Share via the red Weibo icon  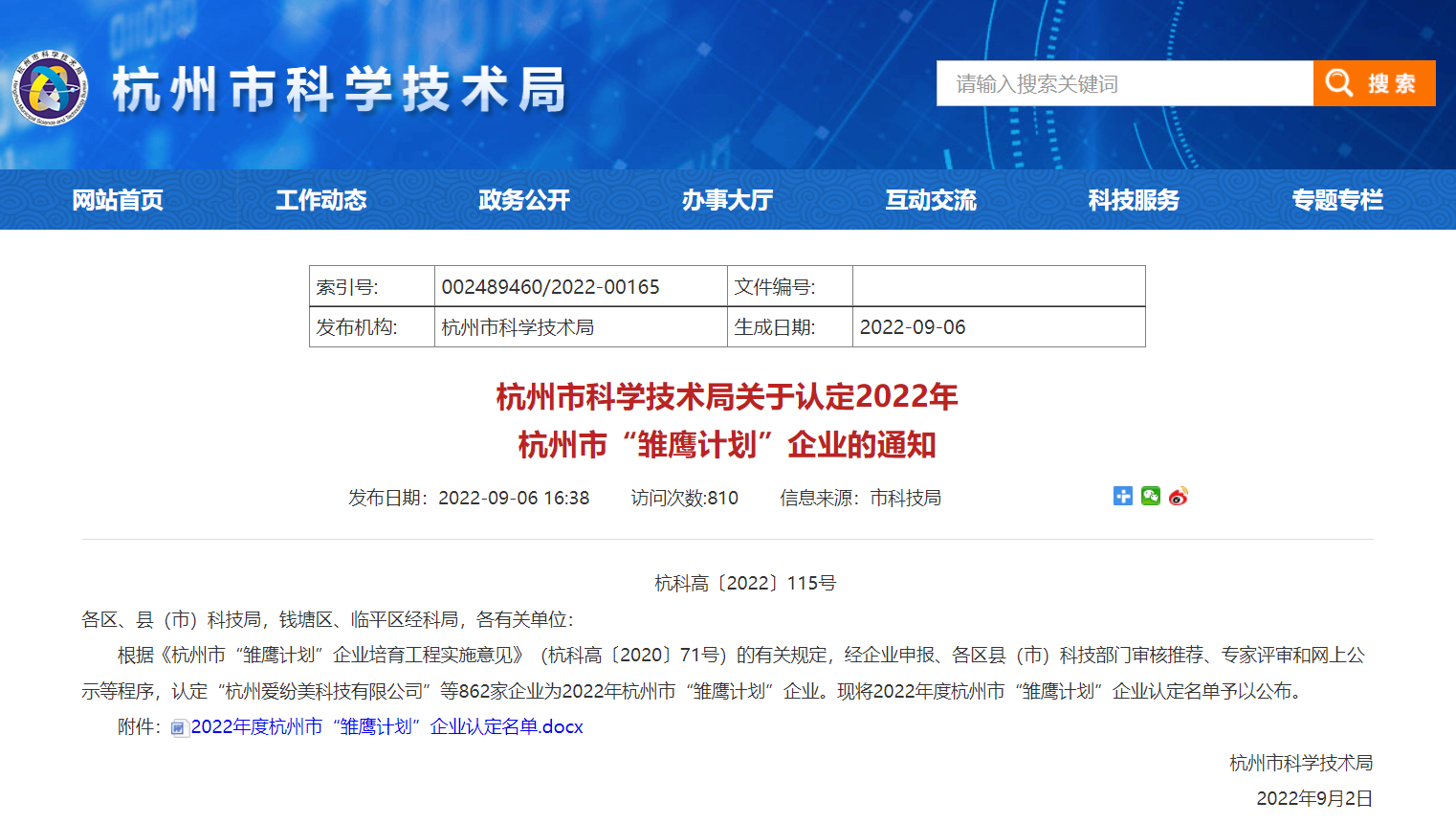coord(1179,496)
